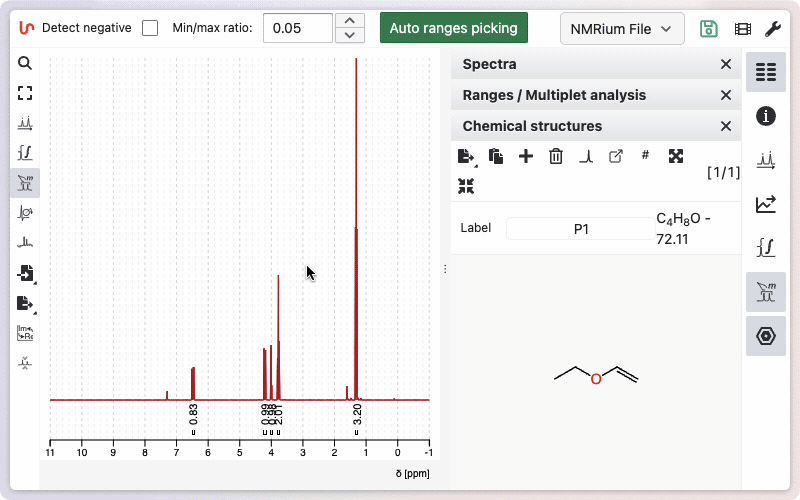Paste molecule using the clipboard icon
The image size is (800, 500).
click(496, 156)
